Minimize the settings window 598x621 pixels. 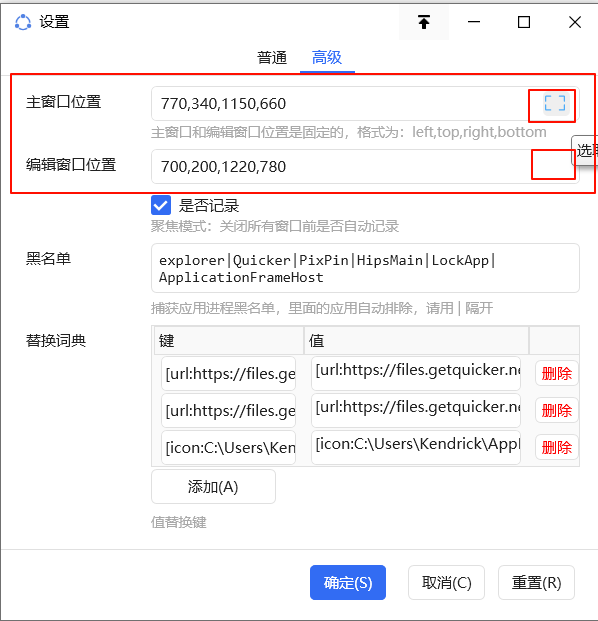coord(474,22)
